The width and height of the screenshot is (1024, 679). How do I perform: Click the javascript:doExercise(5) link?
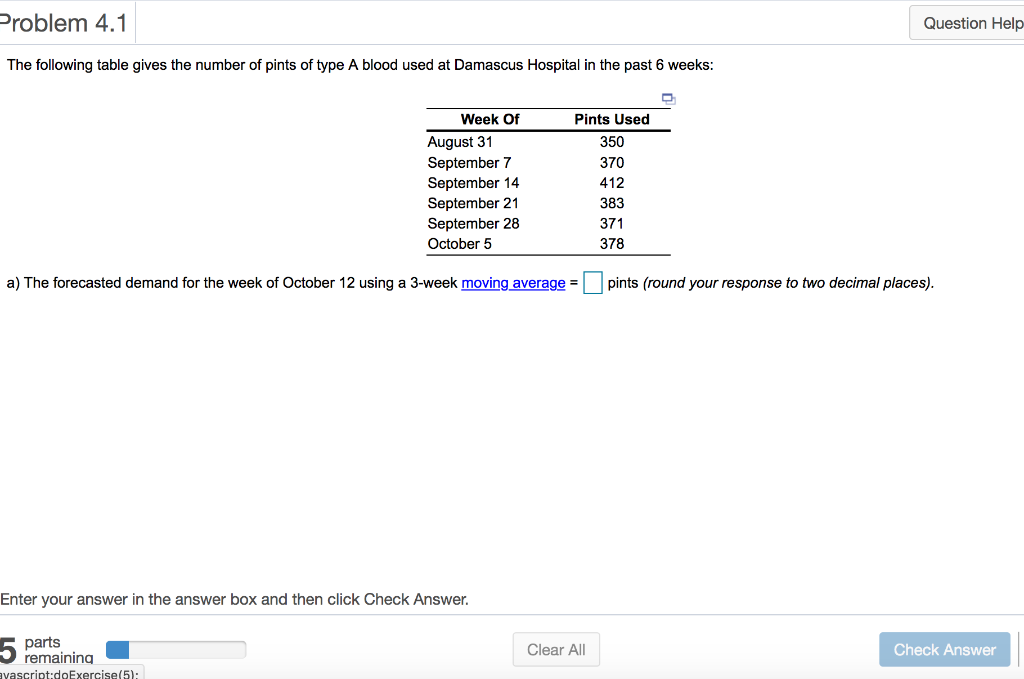(x=70, y=673)
